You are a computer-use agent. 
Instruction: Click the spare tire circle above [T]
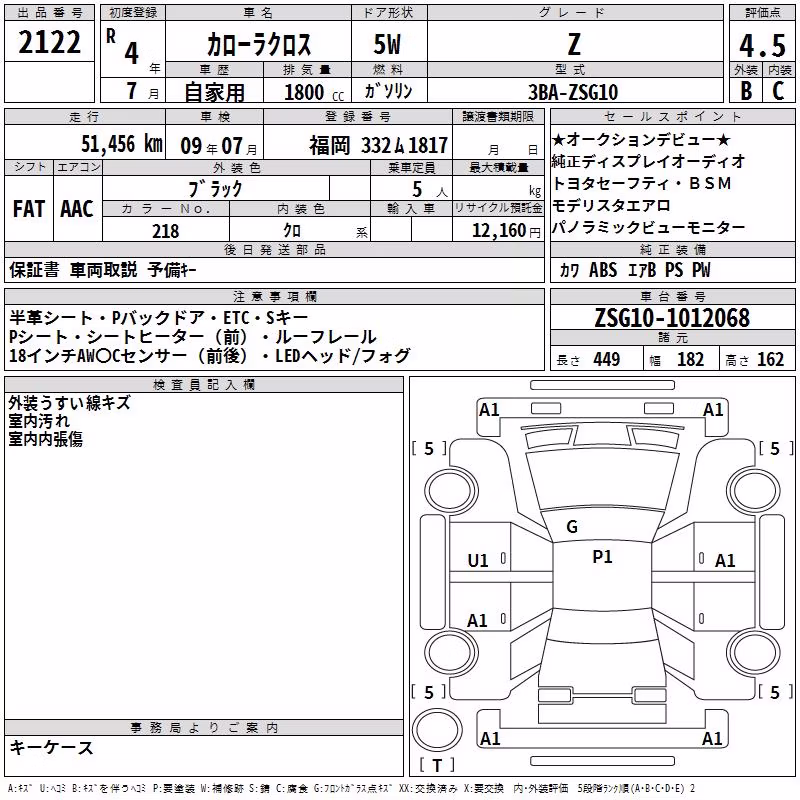coord(437,729)
